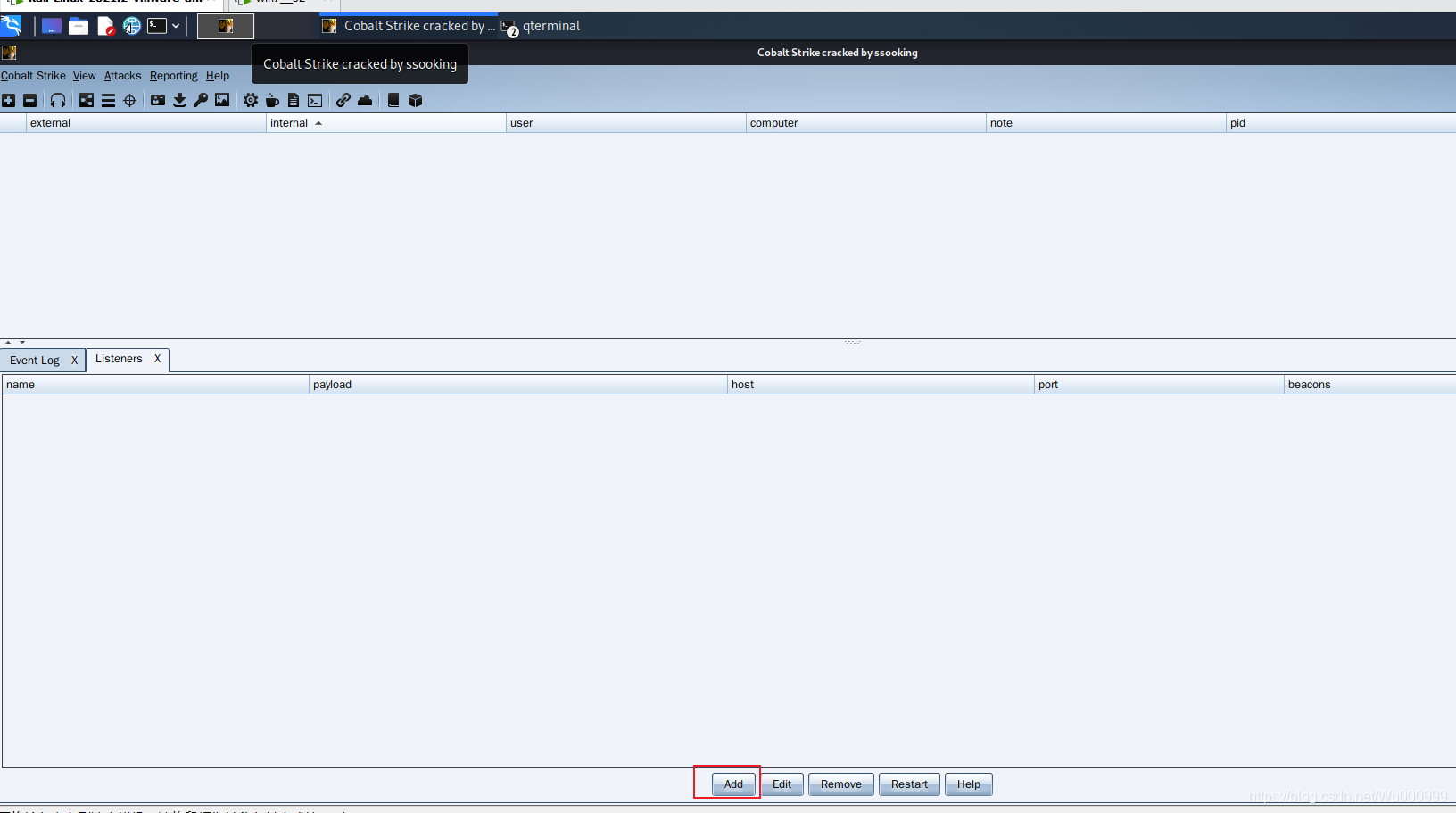Click the Generate Windows Executable gear icon

[251, 101]
